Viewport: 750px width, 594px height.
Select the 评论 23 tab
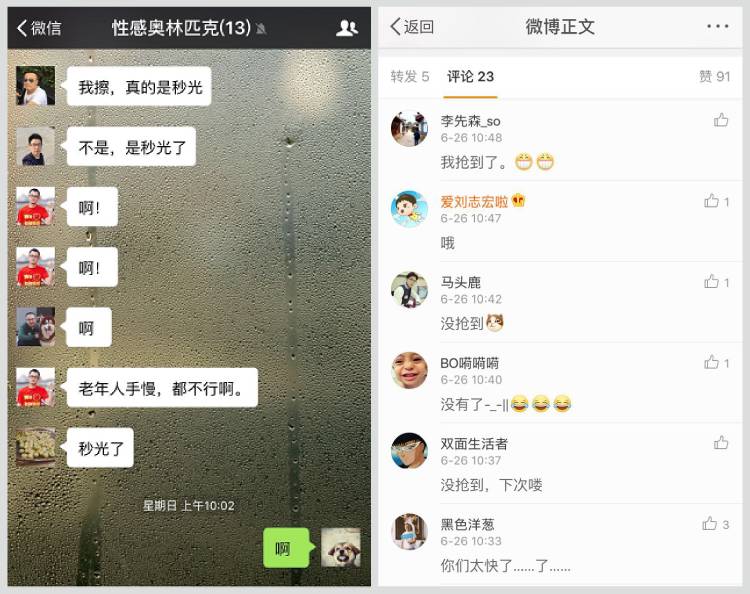point(470,77)
